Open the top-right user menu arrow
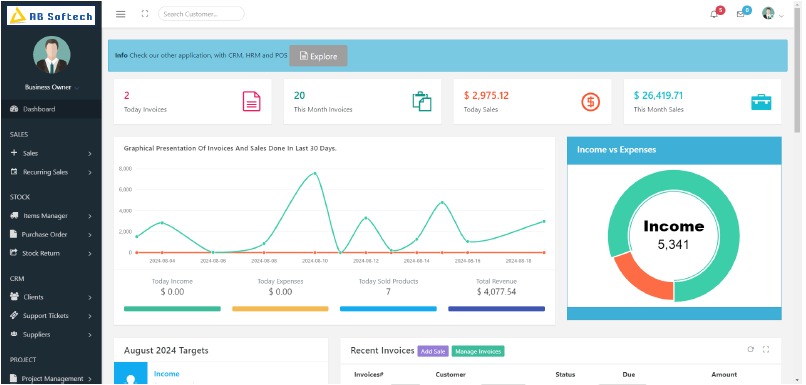806x385 pixels. click(x=781, y=16)
